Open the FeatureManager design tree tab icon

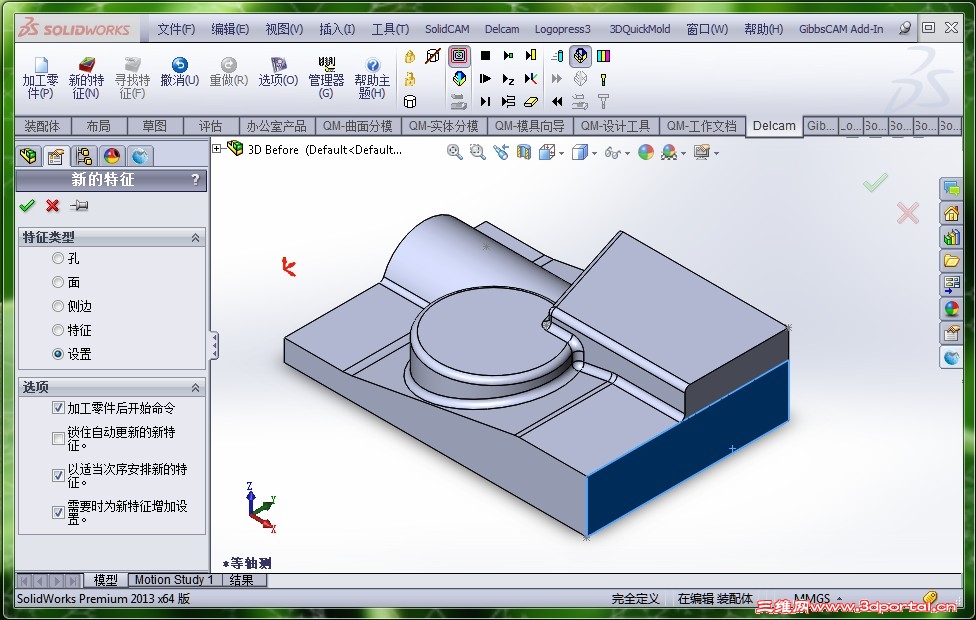click(x=29, y=156)
